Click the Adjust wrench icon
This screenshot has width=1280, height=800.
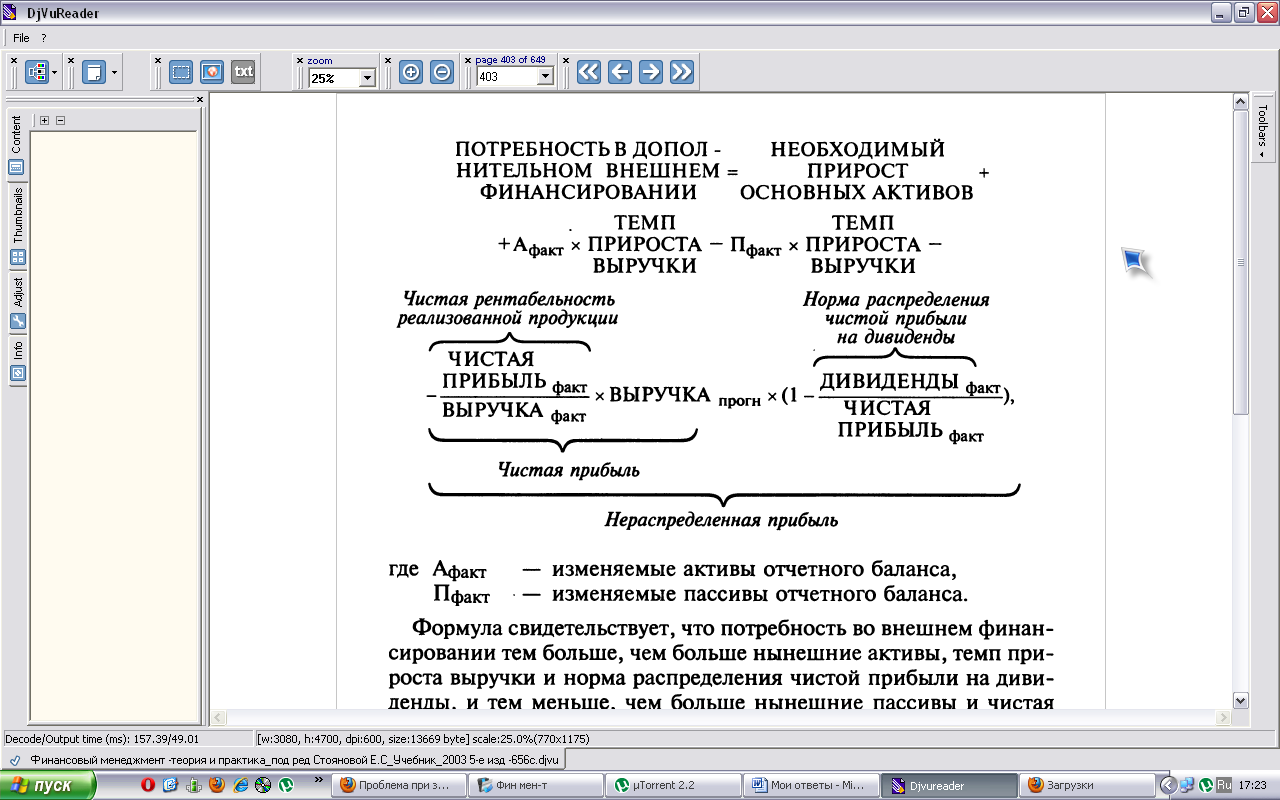pos(17,321)
